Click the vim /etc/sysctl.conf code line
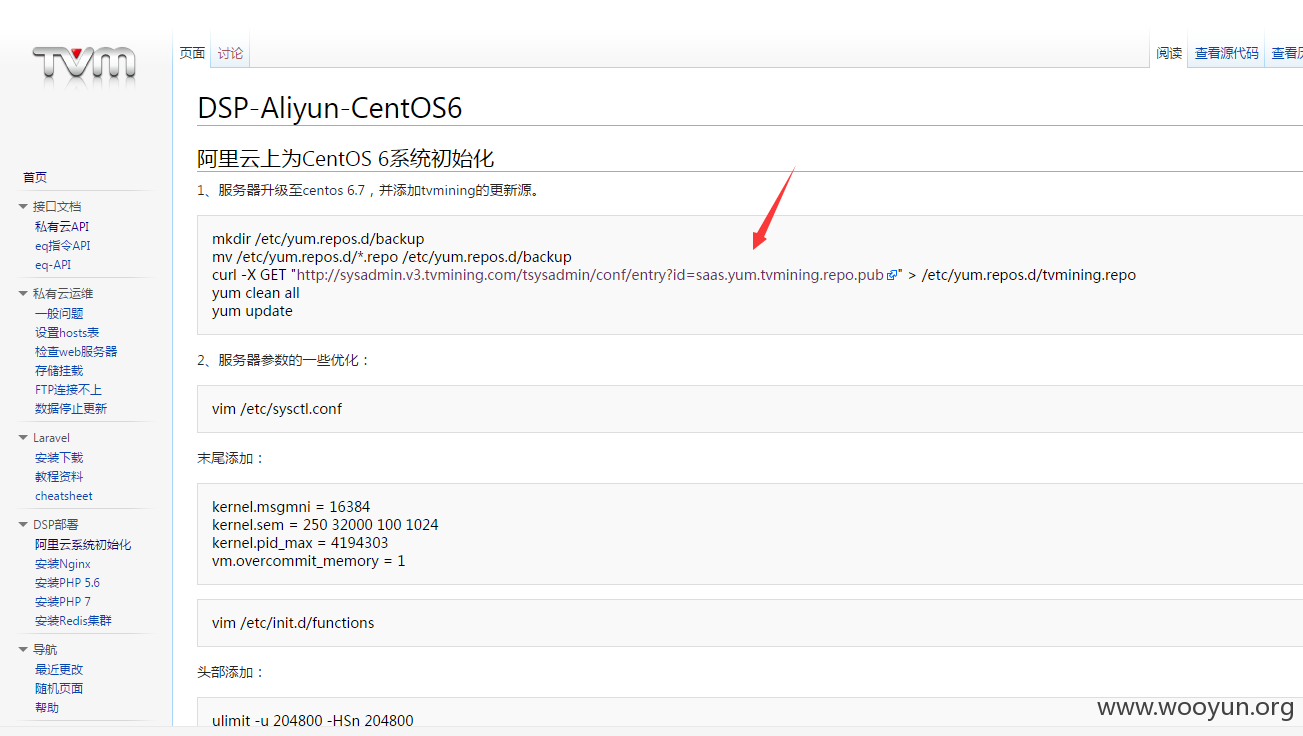1303x736 pixels. point(277,409)
